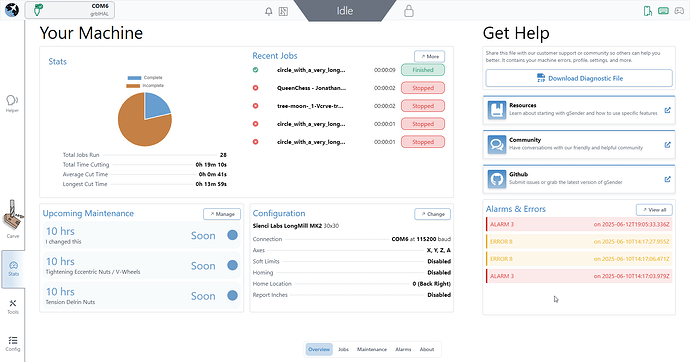This screenshot has height=362, width=690.
Task: Open the Config sidebar icon
Action: point(13,344)
